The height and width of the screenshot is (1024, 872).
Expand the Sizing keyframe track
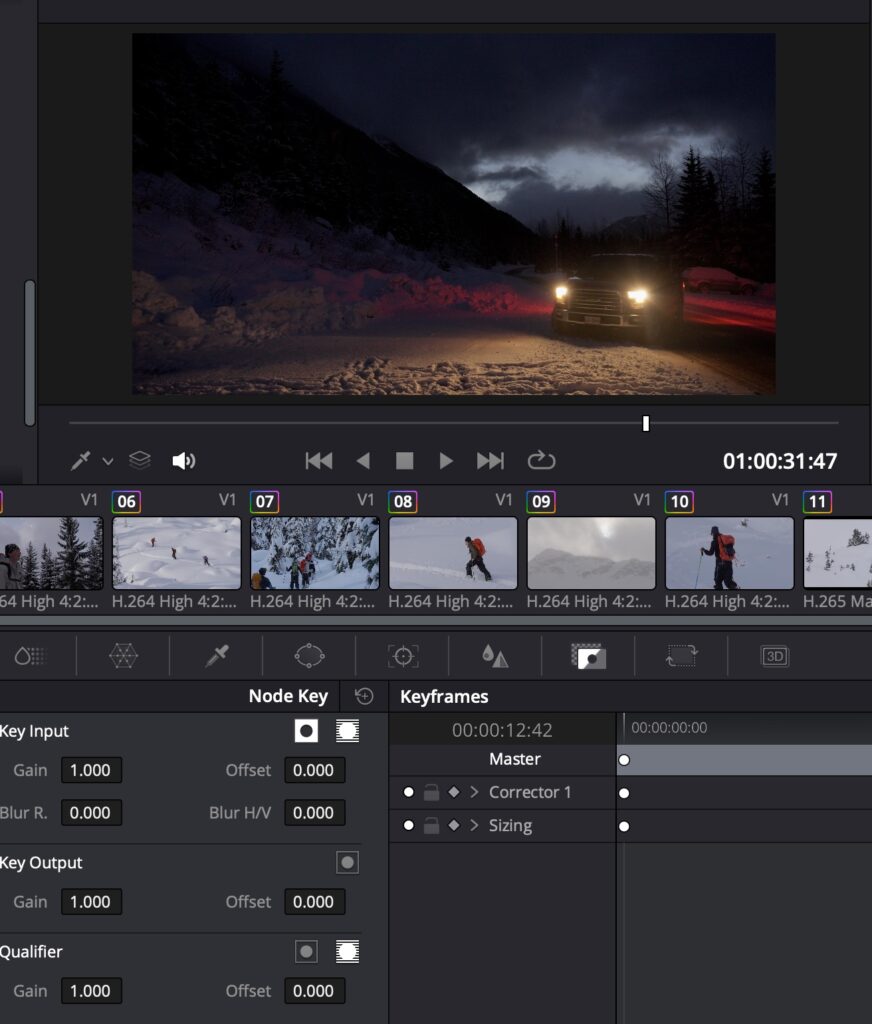(474, 826)
